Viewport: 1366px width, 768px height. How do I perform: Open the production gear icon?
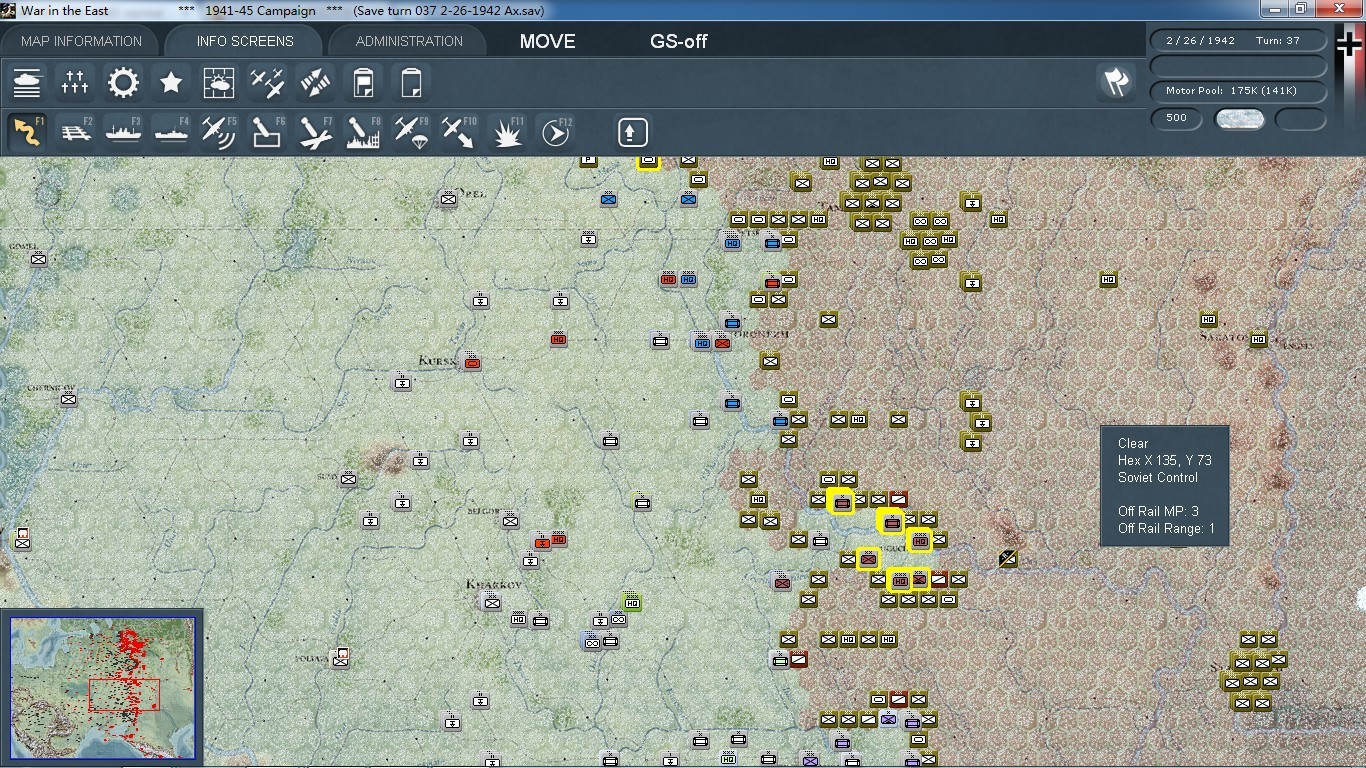[x=123, y=82]
